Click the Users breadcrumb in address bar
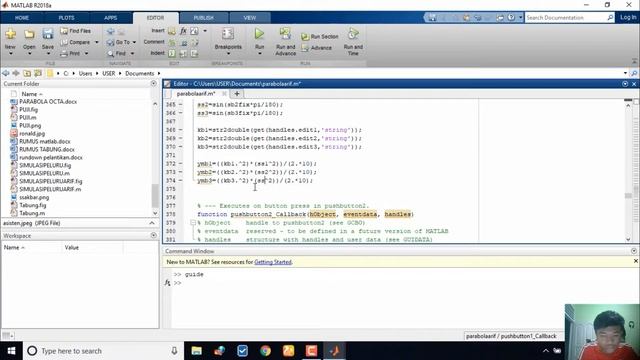The image size is (640, 360). [x=85, y=73]
